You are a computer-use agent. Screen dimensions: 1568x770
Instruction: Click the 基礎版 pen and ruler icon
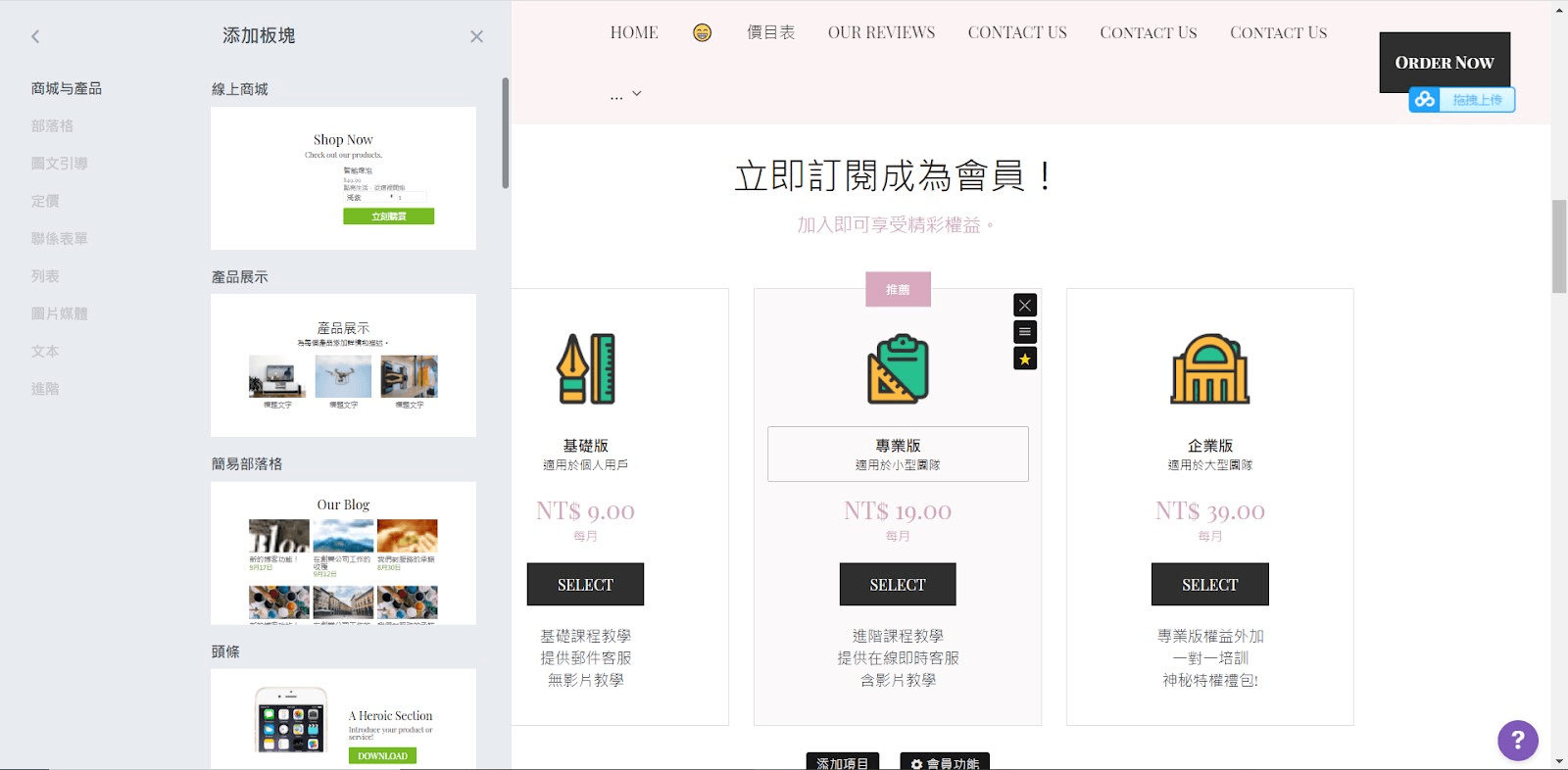tap(586, 368)
